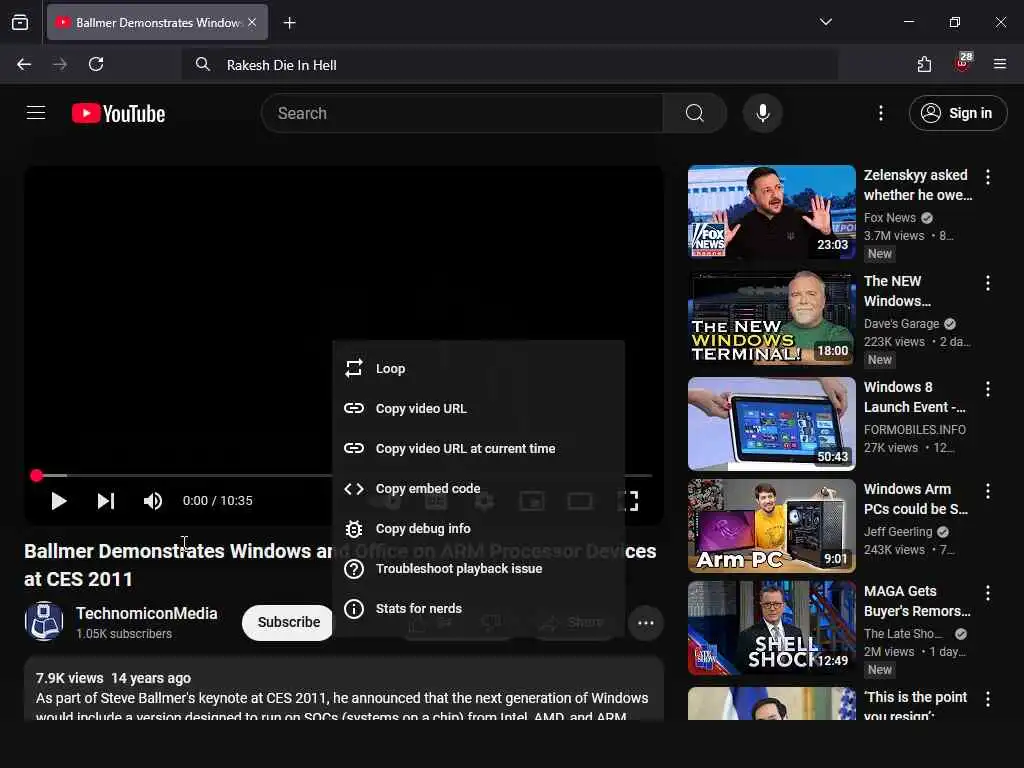Focus the YouTube Search input field
The height and width of the screenshot is (768, 1024).
(x=462, y=113)
